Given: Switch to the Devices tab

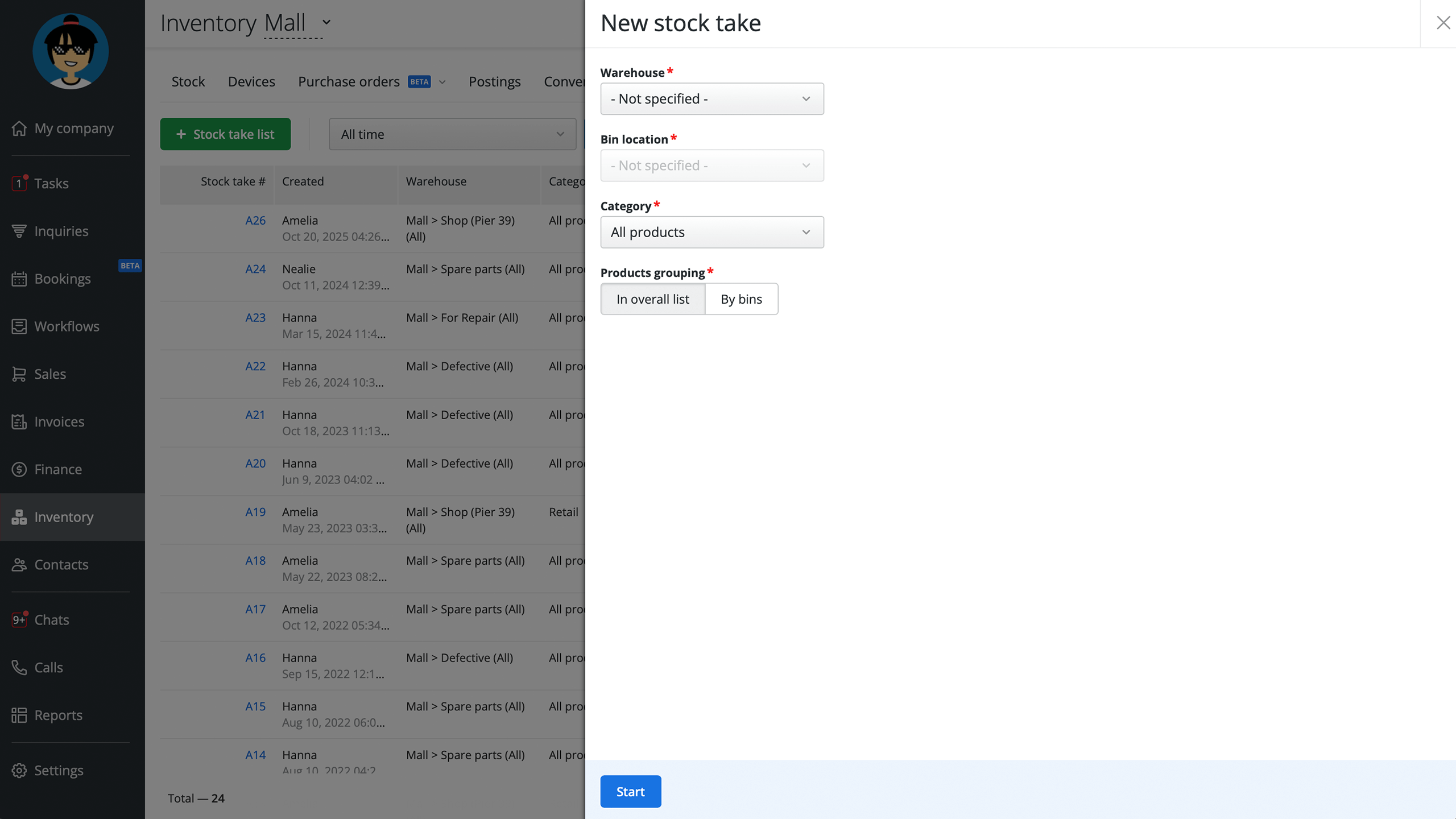Looking at the screenshot, I should 251,82.
